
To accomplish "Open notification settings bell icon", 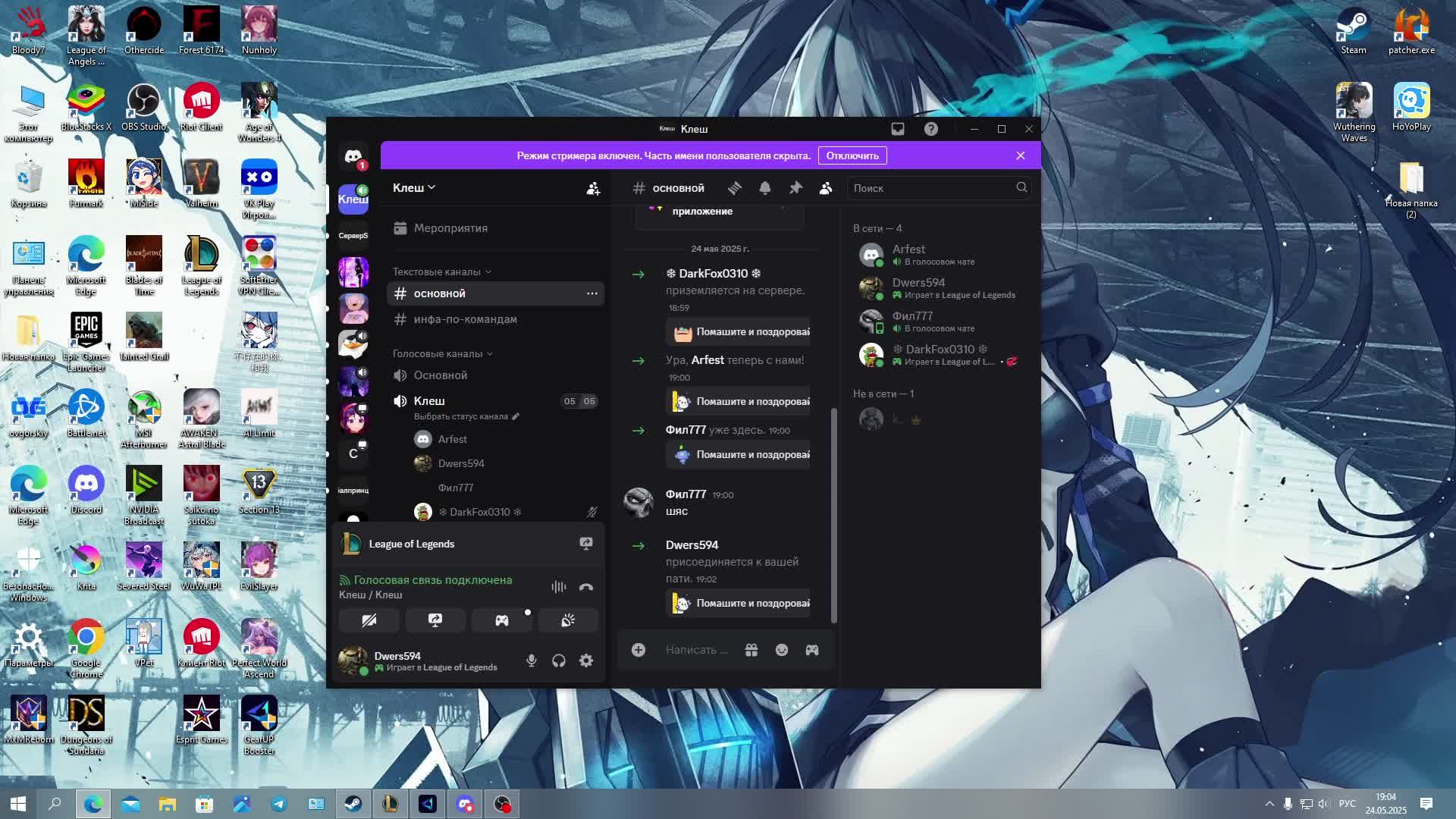I will pos(764,188).
